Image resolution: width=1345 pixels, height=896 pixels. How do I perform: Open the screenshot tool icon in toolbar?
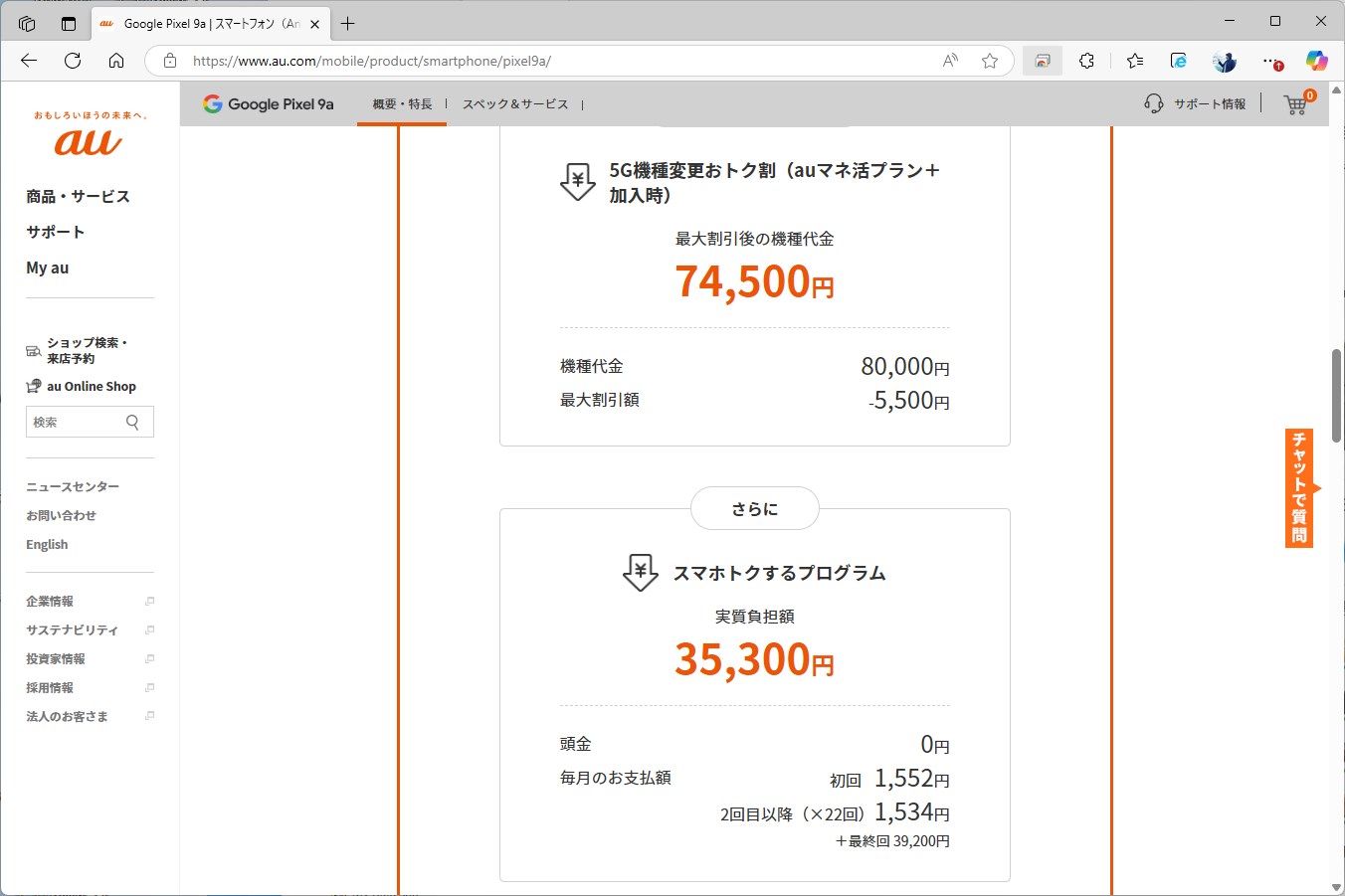(1042, 61)
